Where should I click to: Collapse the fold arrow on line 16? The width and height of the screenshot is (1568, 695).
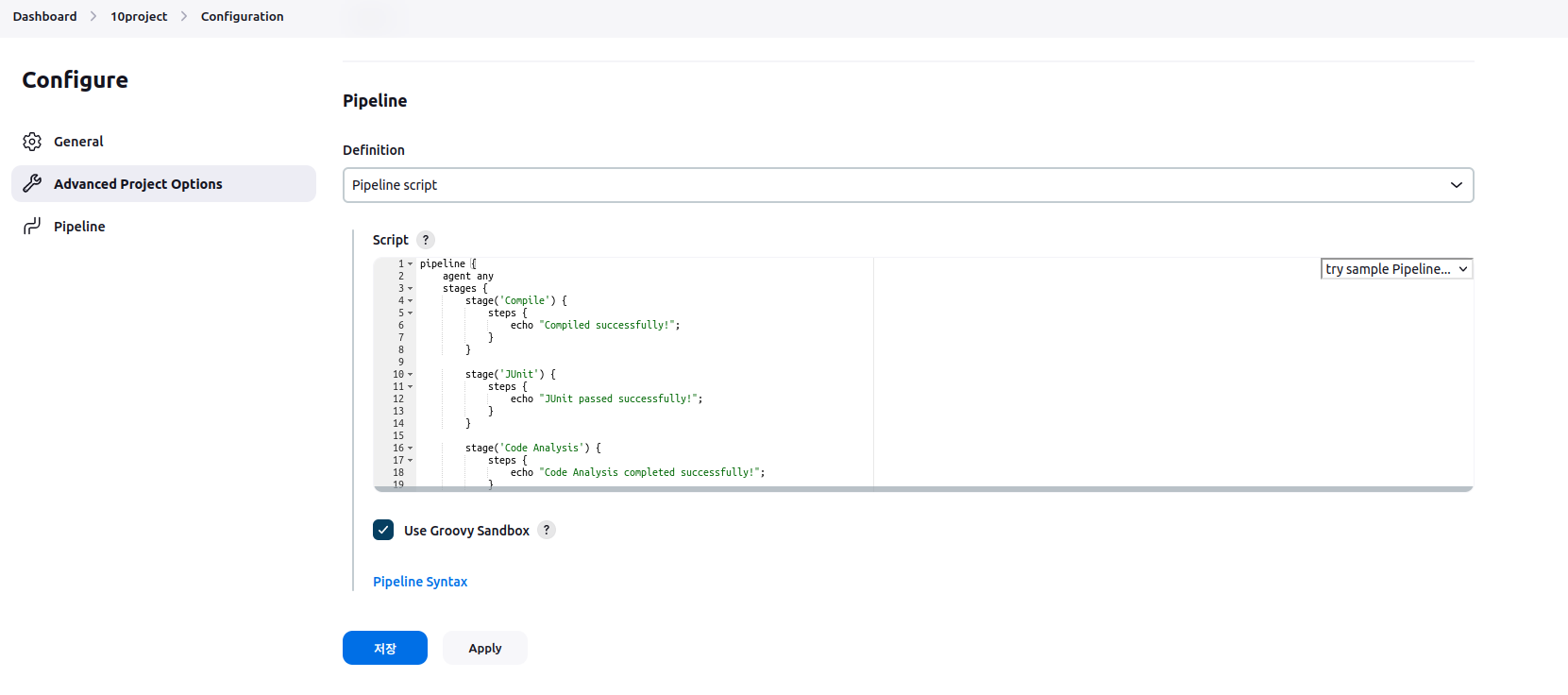point(410,449)
